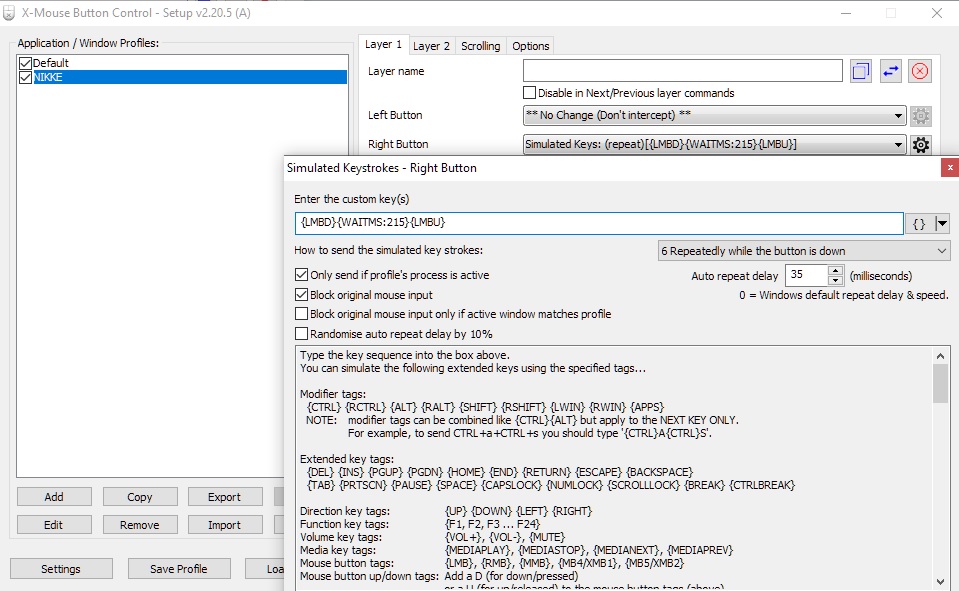Uncheck Block original mouse input
The image size is (959, 591).
[301, 294]
